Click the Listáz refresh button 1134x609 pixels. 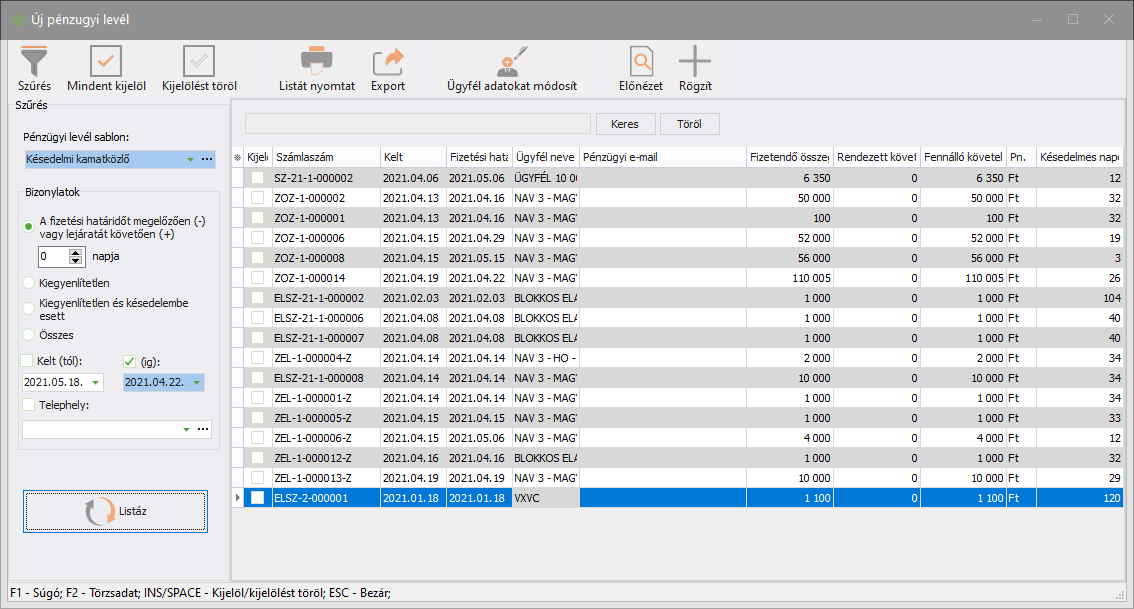(x=115, y=511)
